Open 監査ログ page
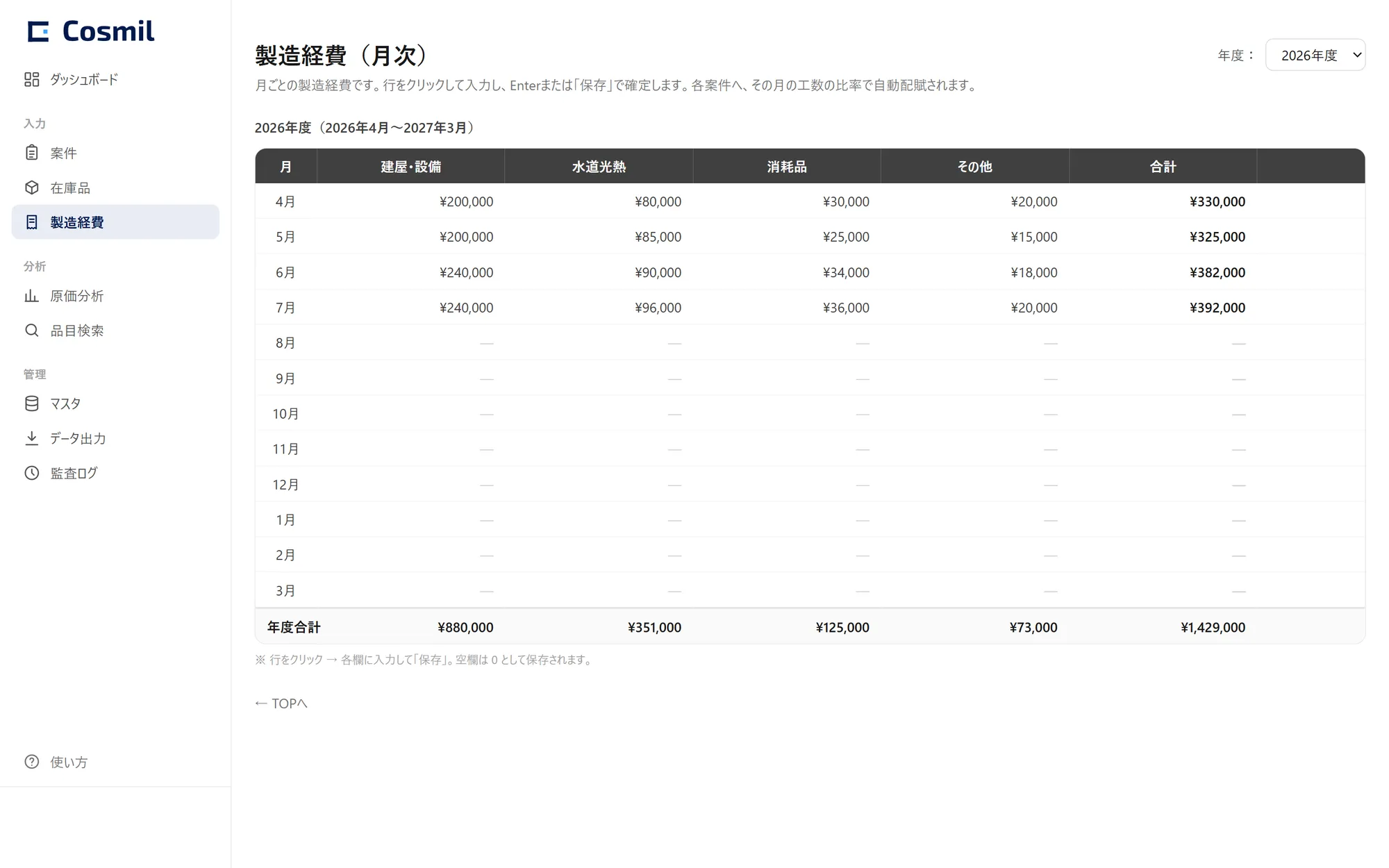This screenshot has height=868, width=1389. tap(115, 473)
